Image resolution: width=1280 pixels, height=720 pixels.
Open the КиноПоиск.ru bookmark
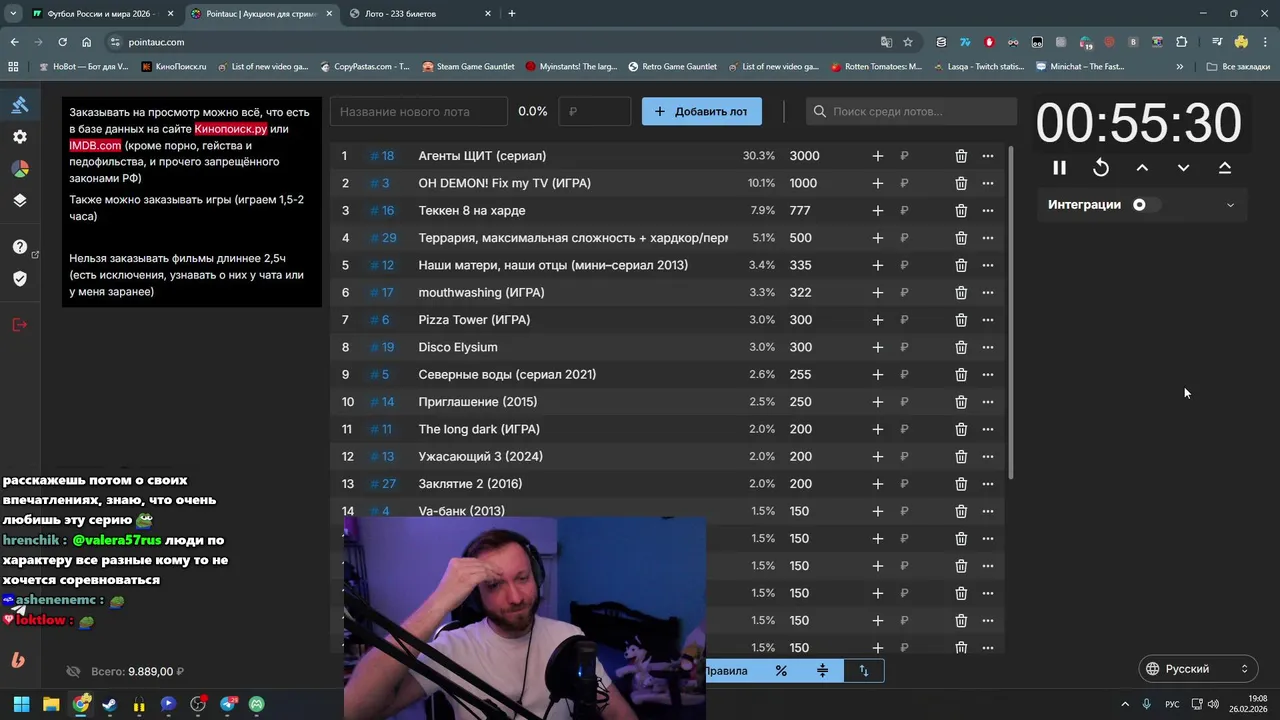click(x=174, y=67)
